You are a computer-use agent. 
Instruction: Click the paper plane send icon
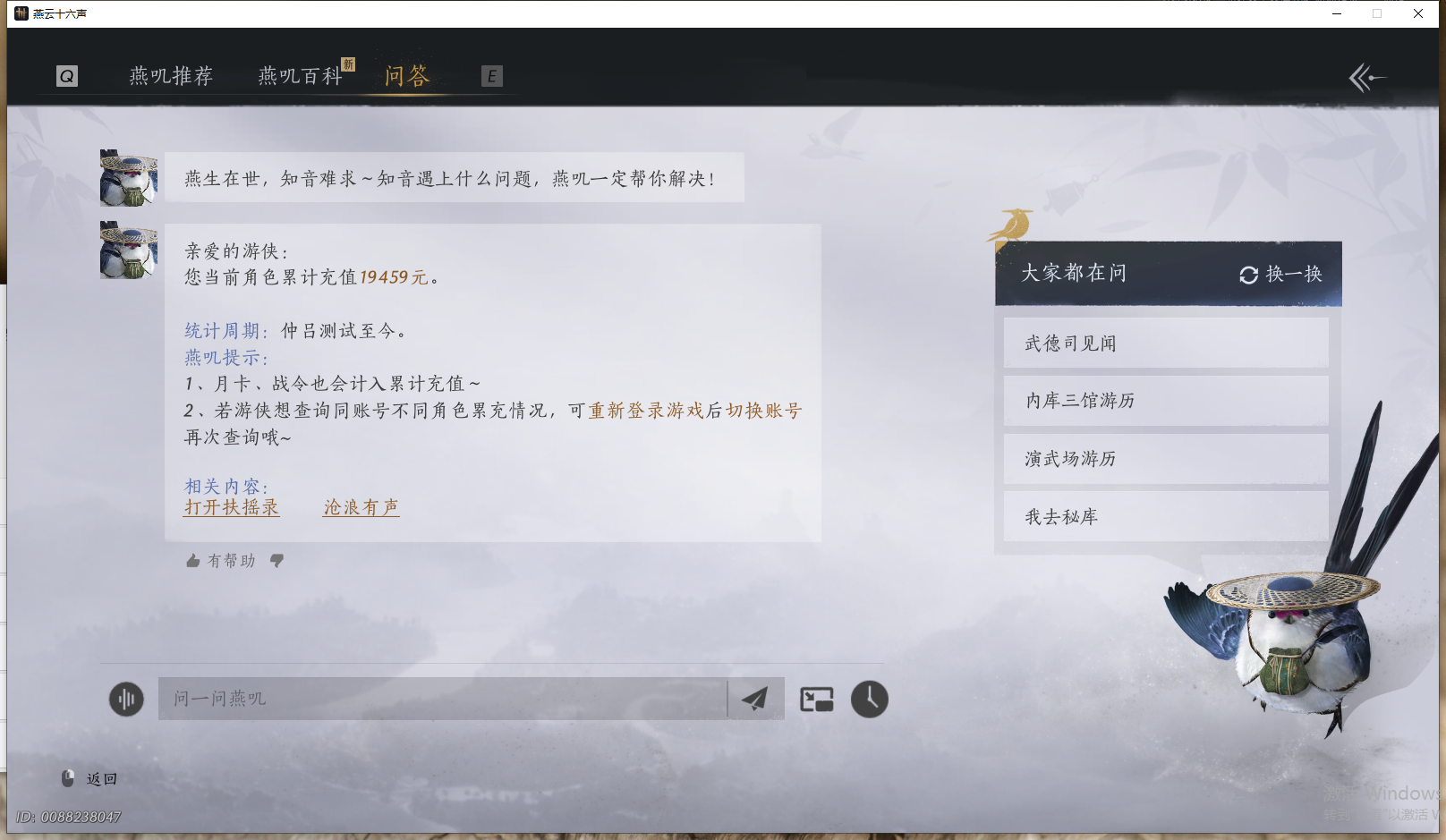(x=754, y=699)
